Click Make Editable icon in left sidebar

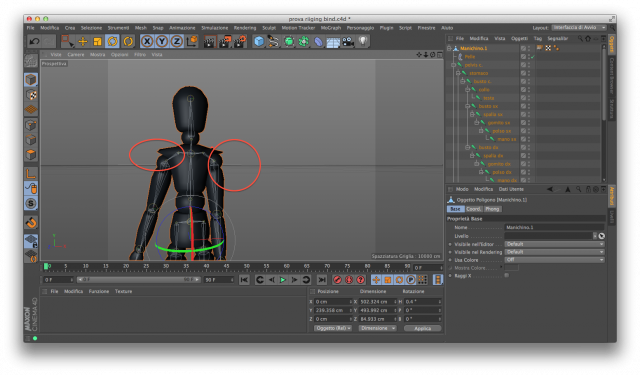[x=31, y=60]
